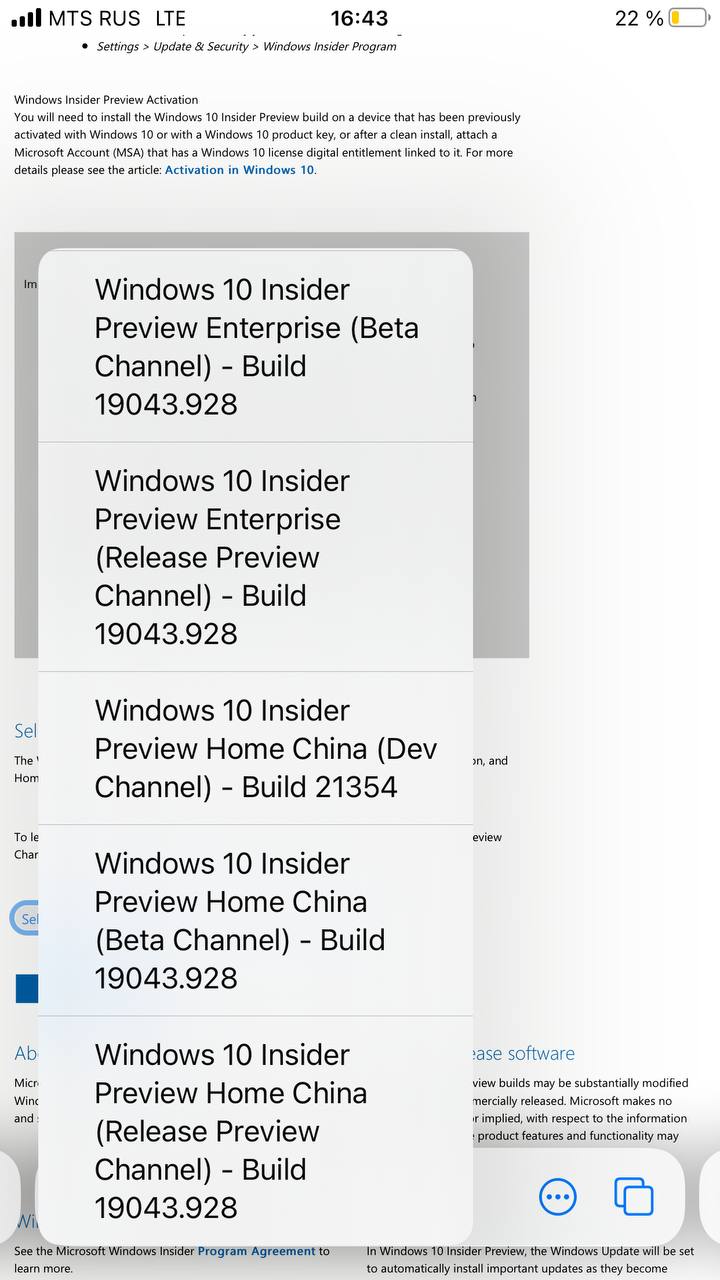
Task: Tap the select edition dropdown behind popup
Action: coord(24,919)
